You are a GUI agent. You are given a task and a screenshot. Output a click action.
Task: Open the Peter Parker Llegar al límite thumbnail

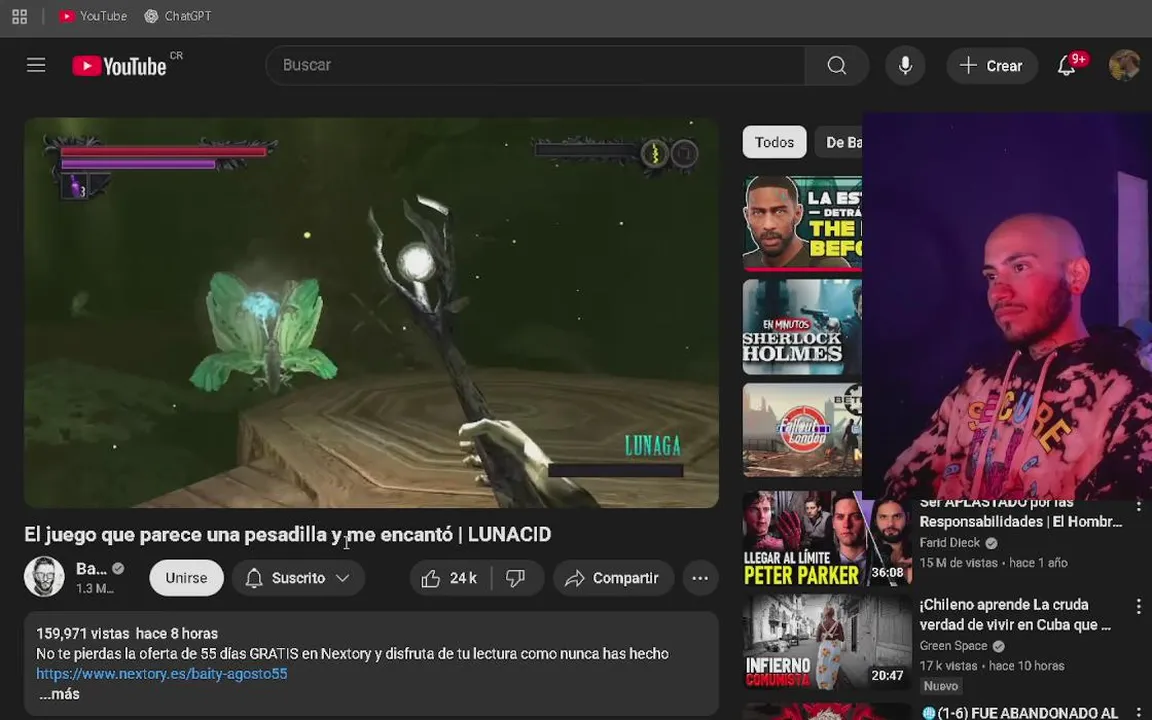[x=827, y=539]
